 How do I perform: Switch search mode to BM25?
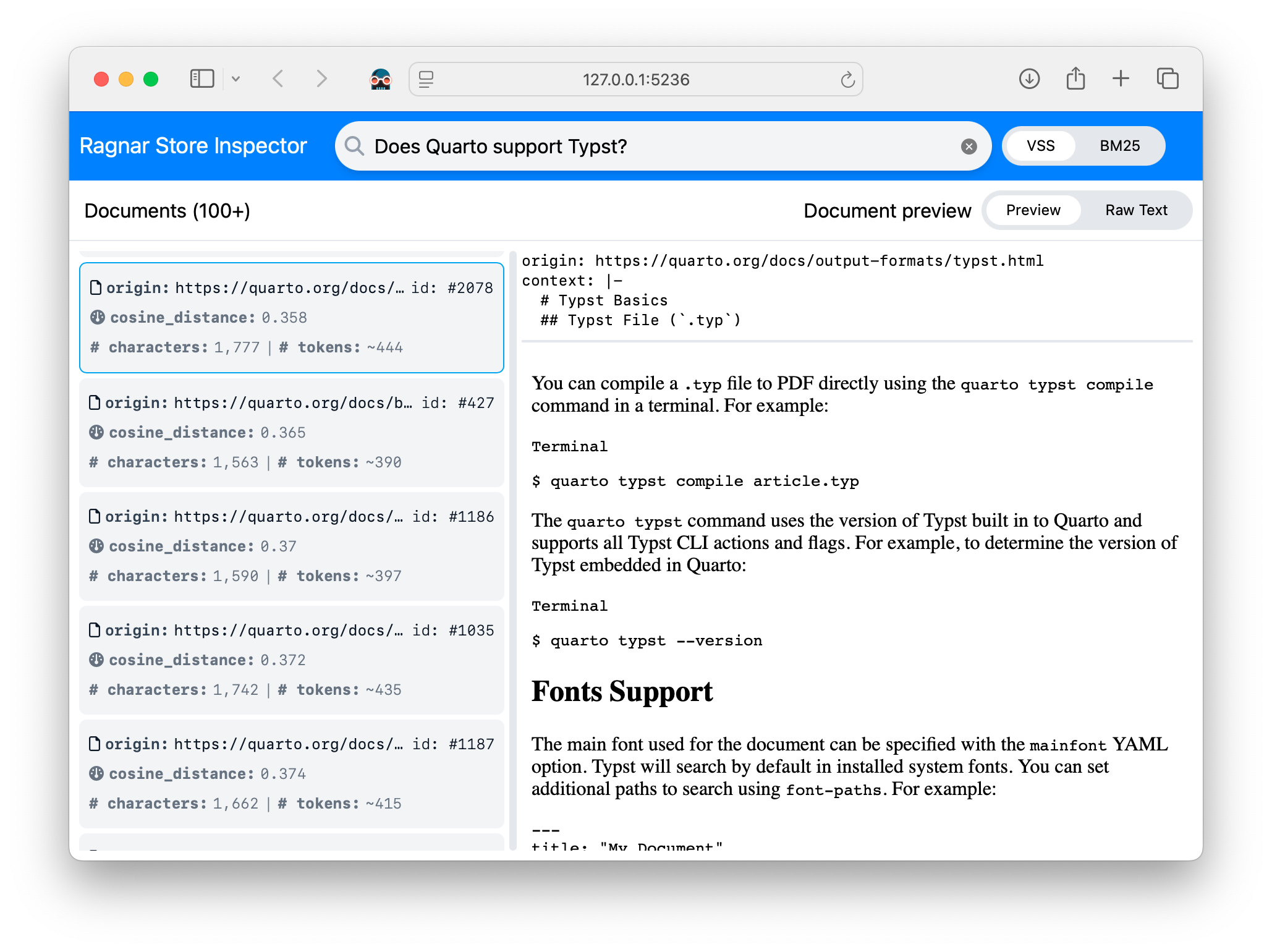(x=1120, y=145)
